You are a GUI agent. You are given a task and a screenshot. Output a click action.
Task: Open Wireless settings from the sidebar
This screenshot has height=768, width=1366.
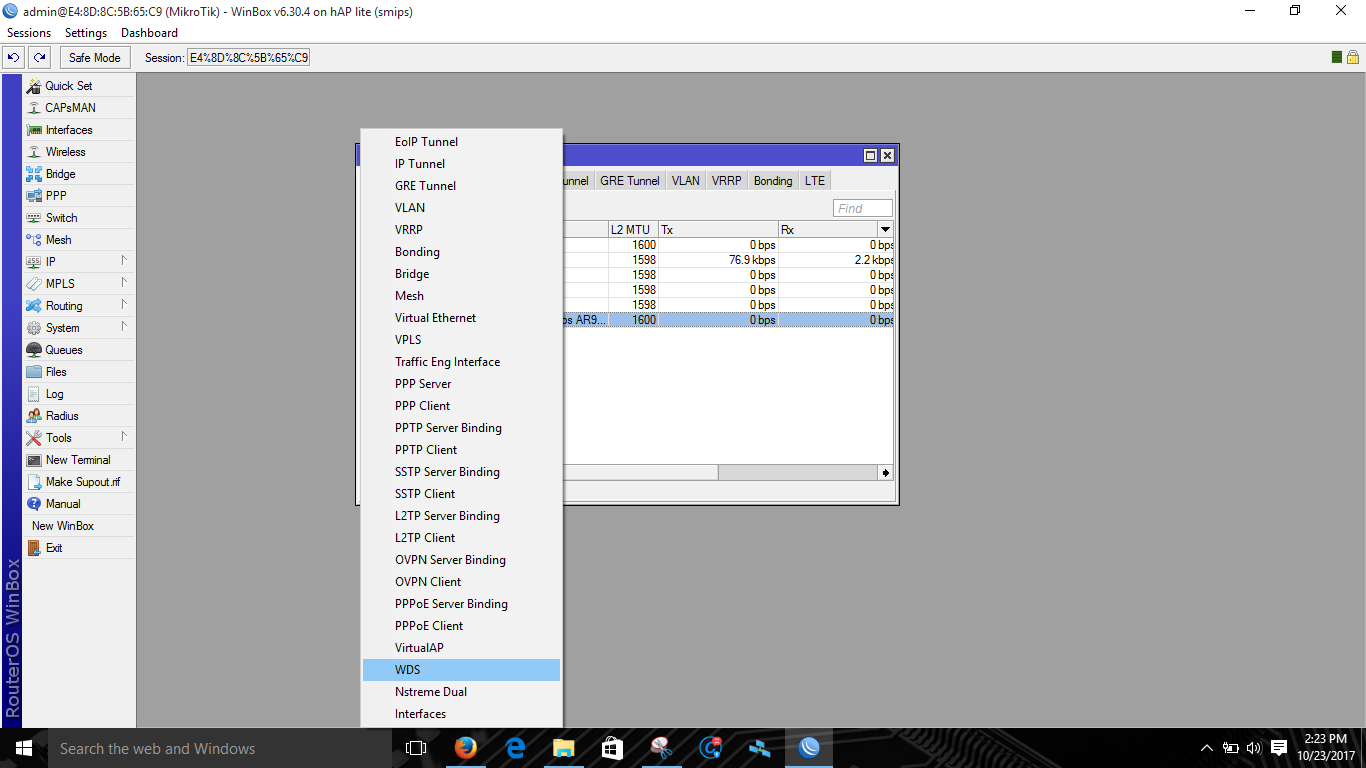pos(65,151)
